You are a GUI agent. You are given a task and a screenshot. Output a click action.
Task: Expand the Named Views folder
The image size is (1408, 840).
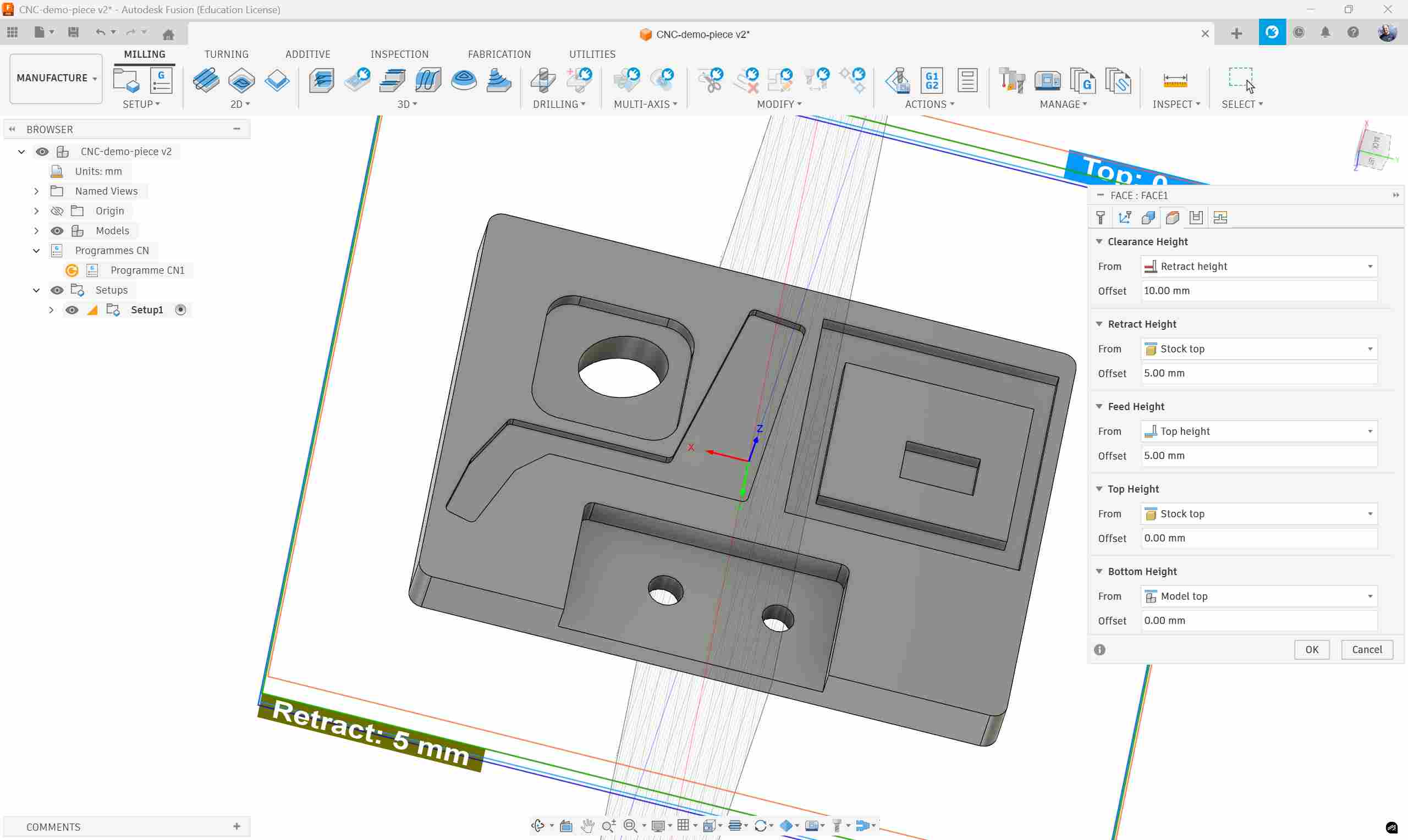(x=36, y=191)
